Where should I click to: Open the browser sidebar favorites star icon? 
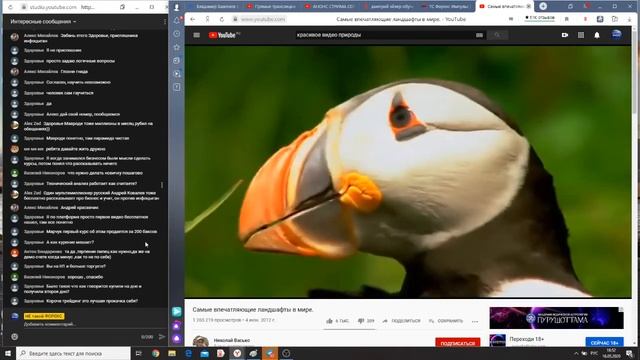177,47
